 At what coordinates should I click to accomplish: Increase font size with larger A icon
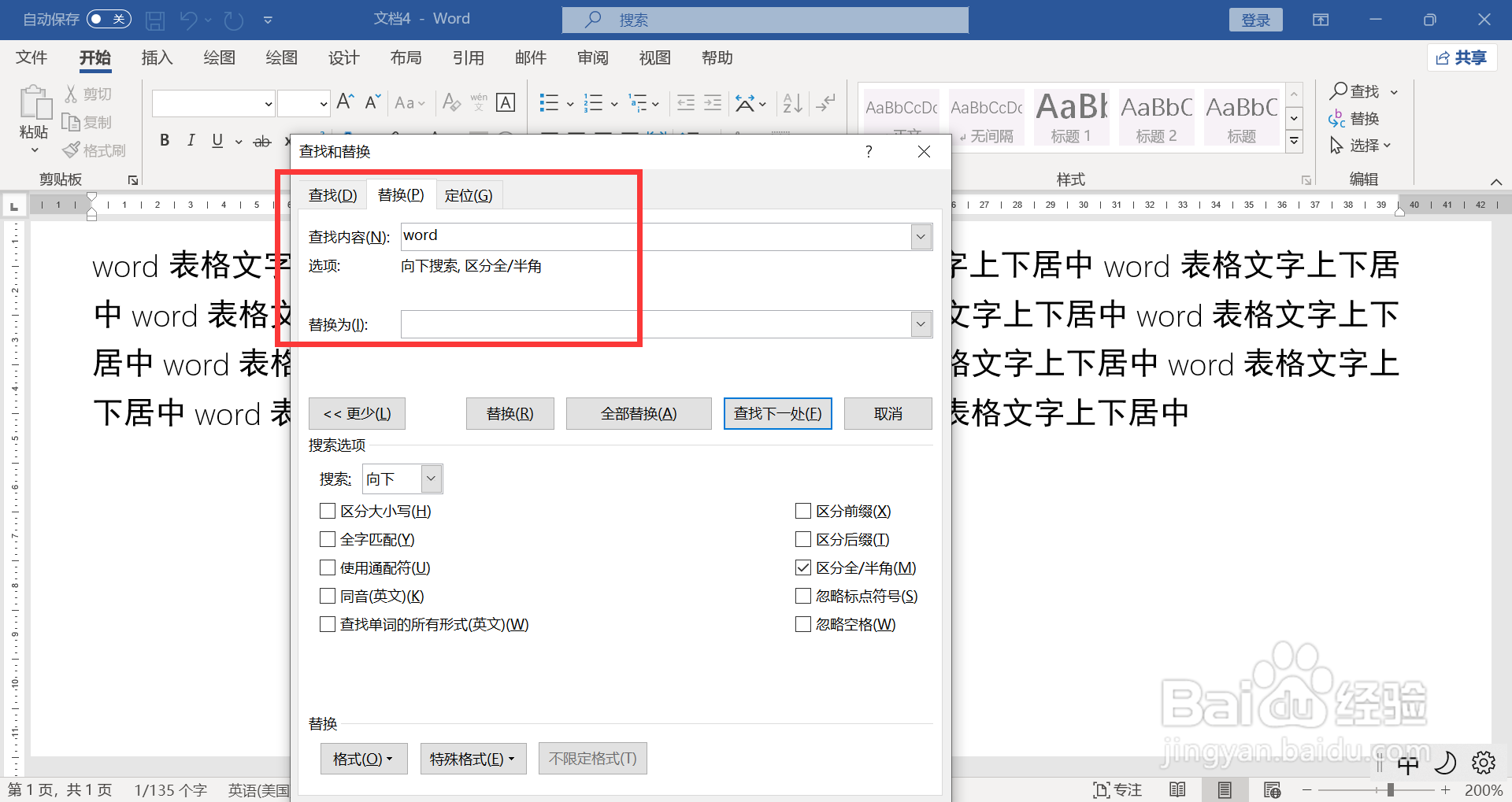[345, 102]
